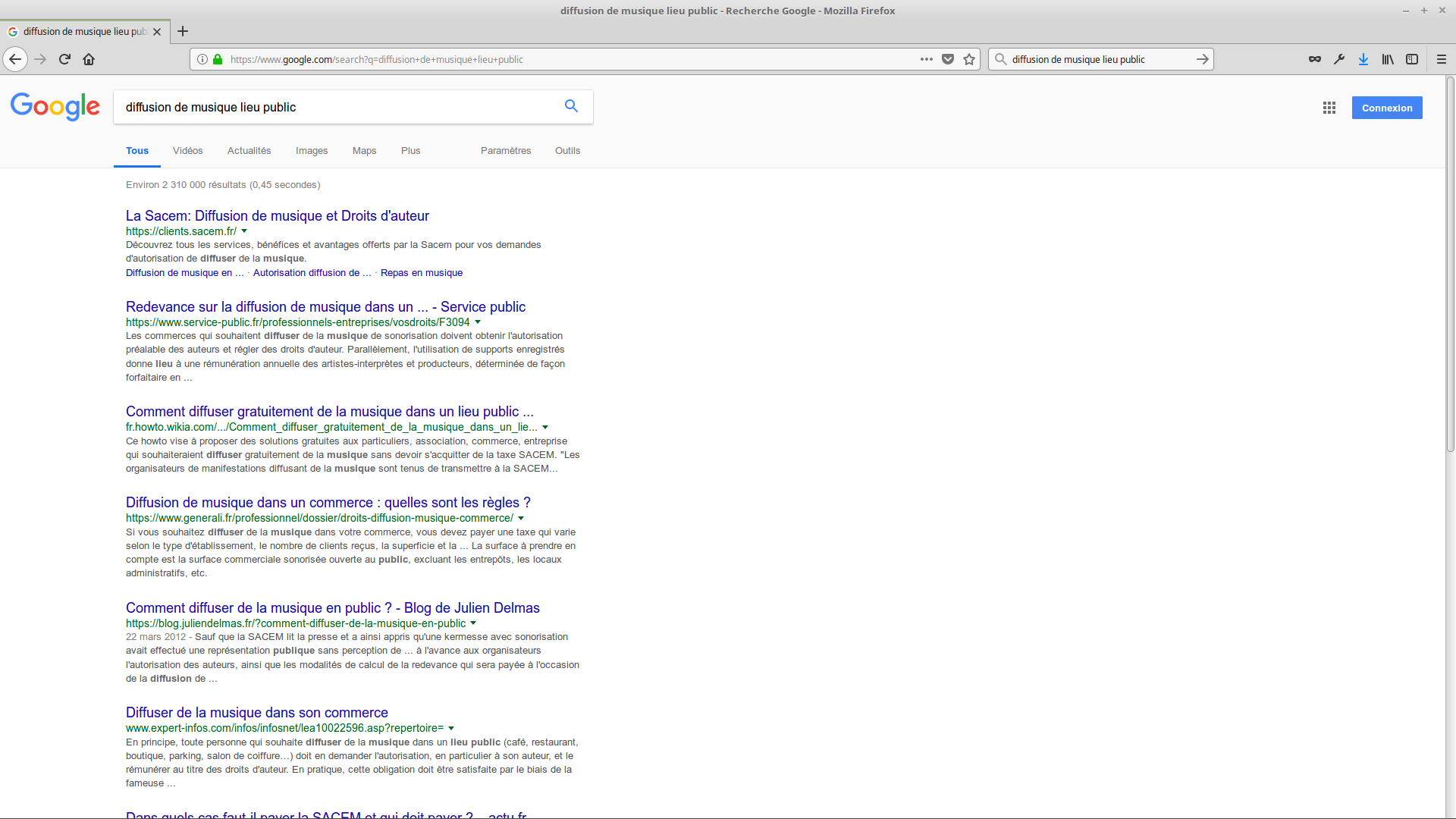Viewport: 1456px width, 819px height.
Task: Open the Firefox hamburger menu
Action: (1442, 59)
